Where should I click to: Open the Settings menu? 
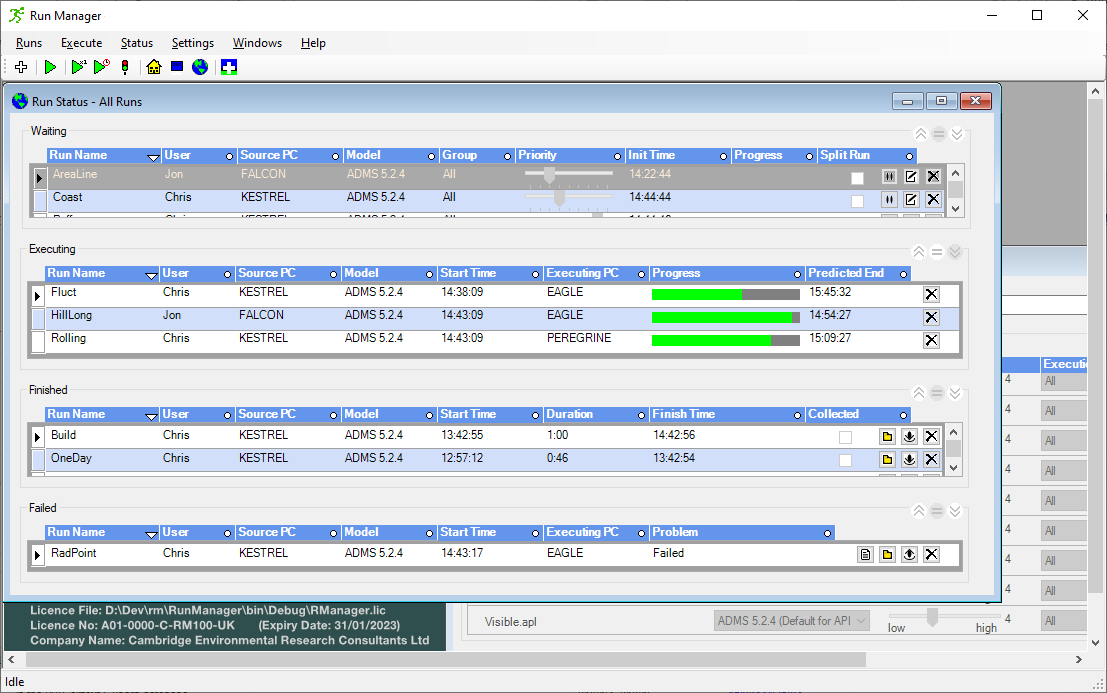click(x=192, y=43)
